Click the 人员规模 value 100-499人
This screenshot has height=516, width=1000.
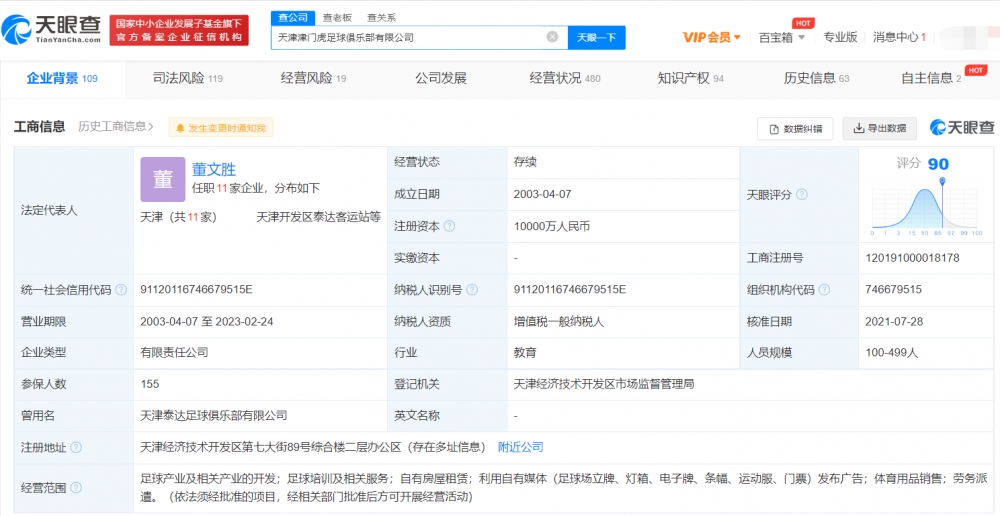tap(892, 352)
